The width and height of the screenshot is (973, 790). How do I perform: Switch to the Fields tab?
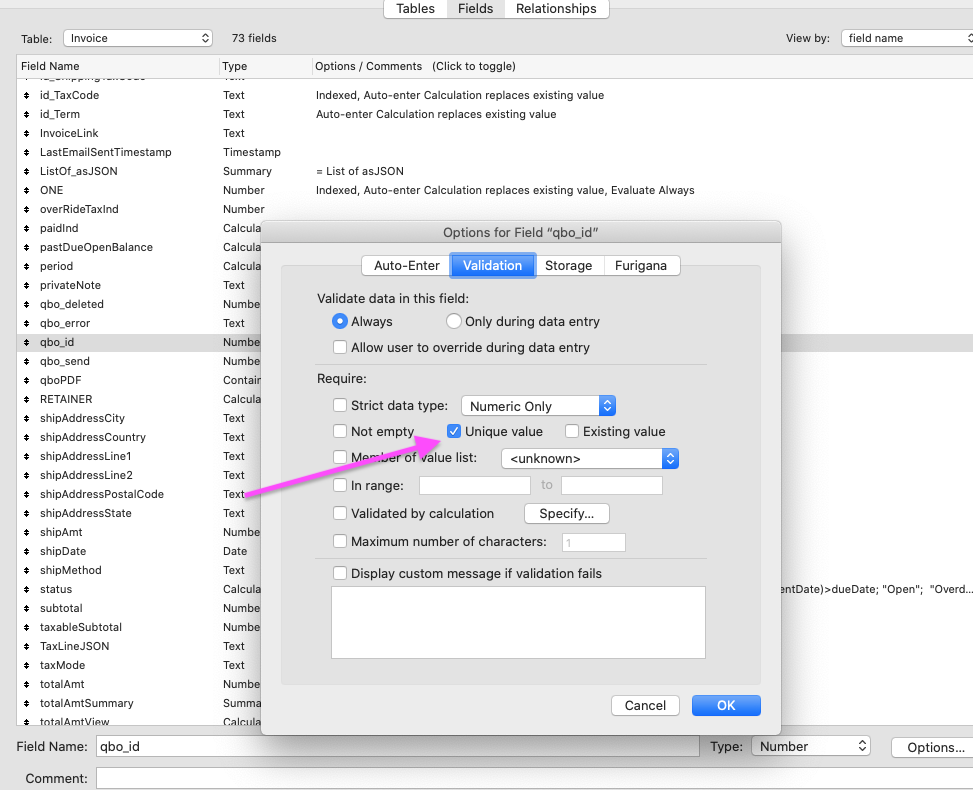click(475, 9)
